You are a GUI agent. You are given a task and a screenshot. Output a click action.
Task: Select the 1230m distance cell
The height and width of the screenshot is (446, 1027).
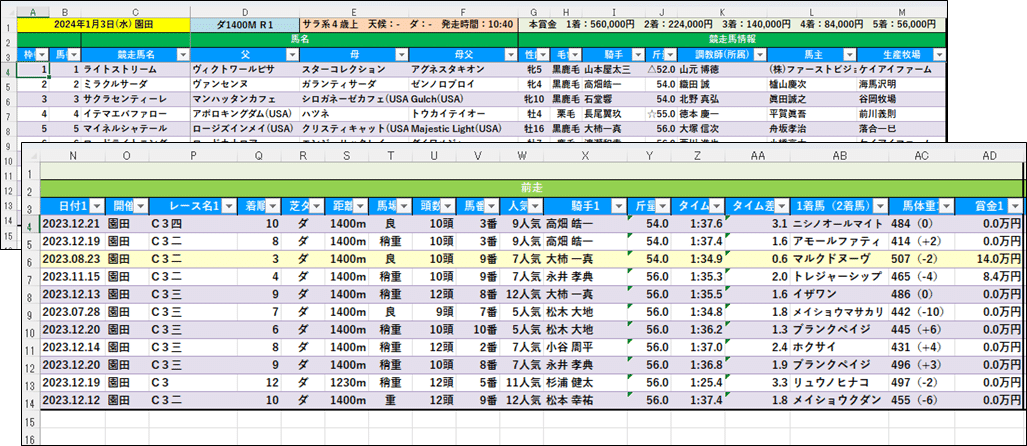coord(346,382)
